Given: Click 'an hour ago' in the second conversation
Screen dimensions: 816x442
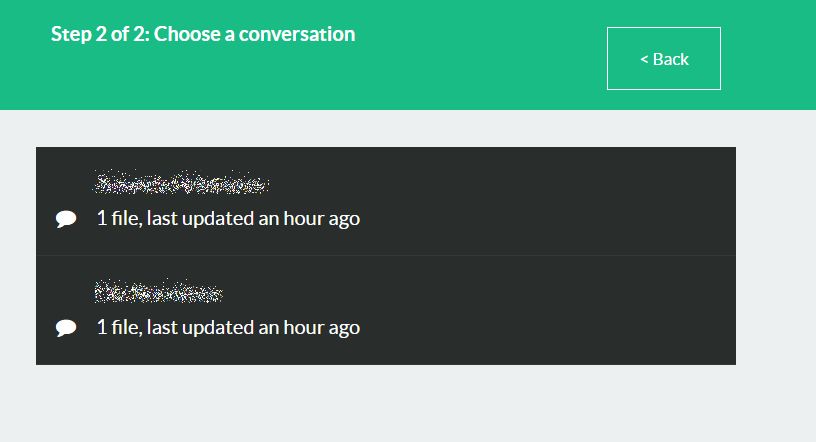Looking at the screenshot, I should tap(309, 327).
